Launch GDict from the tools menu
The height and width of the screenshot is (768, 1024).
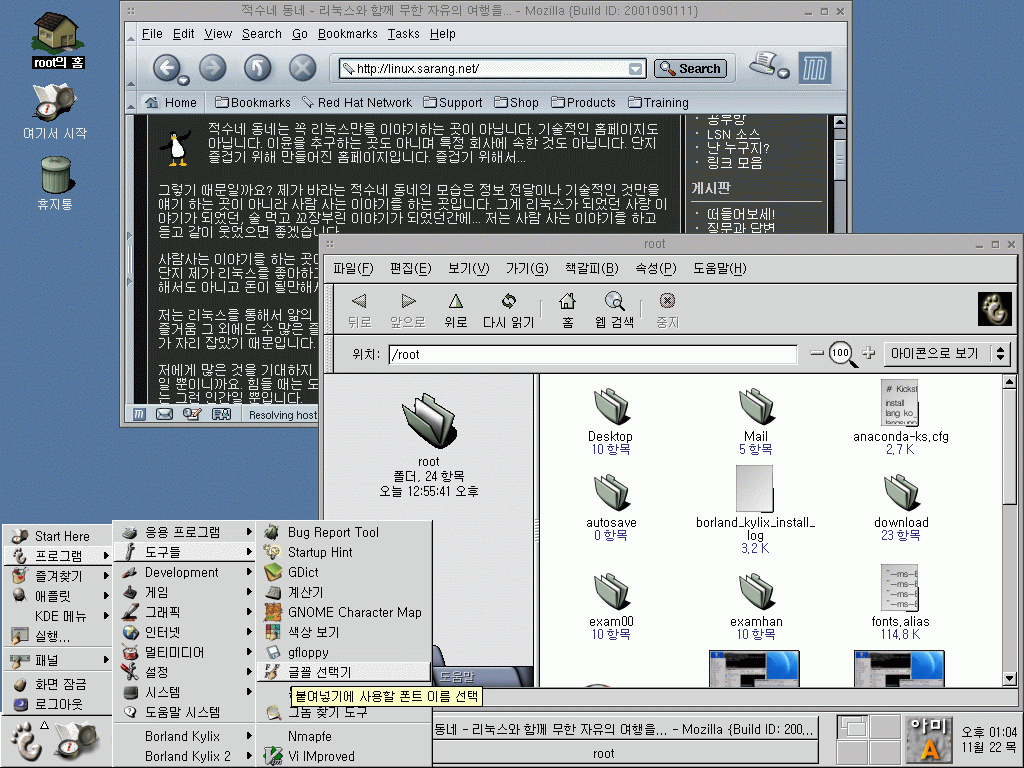[x=344, y=572]
